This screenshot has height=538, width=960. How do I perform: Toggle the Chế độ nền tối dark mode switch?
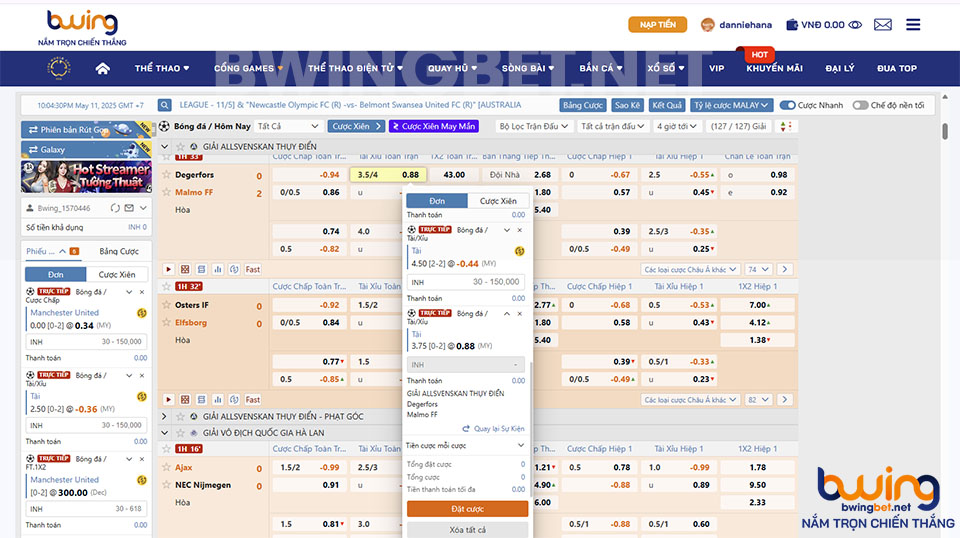tap(861, 105)
